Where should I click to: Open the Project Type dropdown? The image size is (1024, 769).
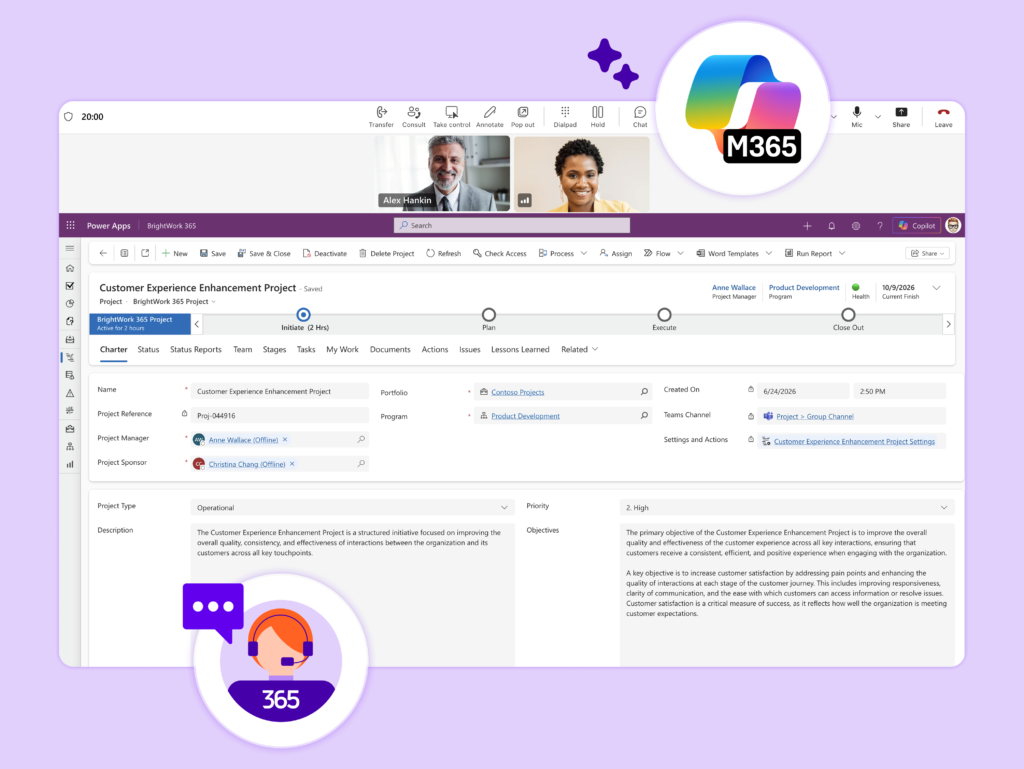click(x=352, y=507)
